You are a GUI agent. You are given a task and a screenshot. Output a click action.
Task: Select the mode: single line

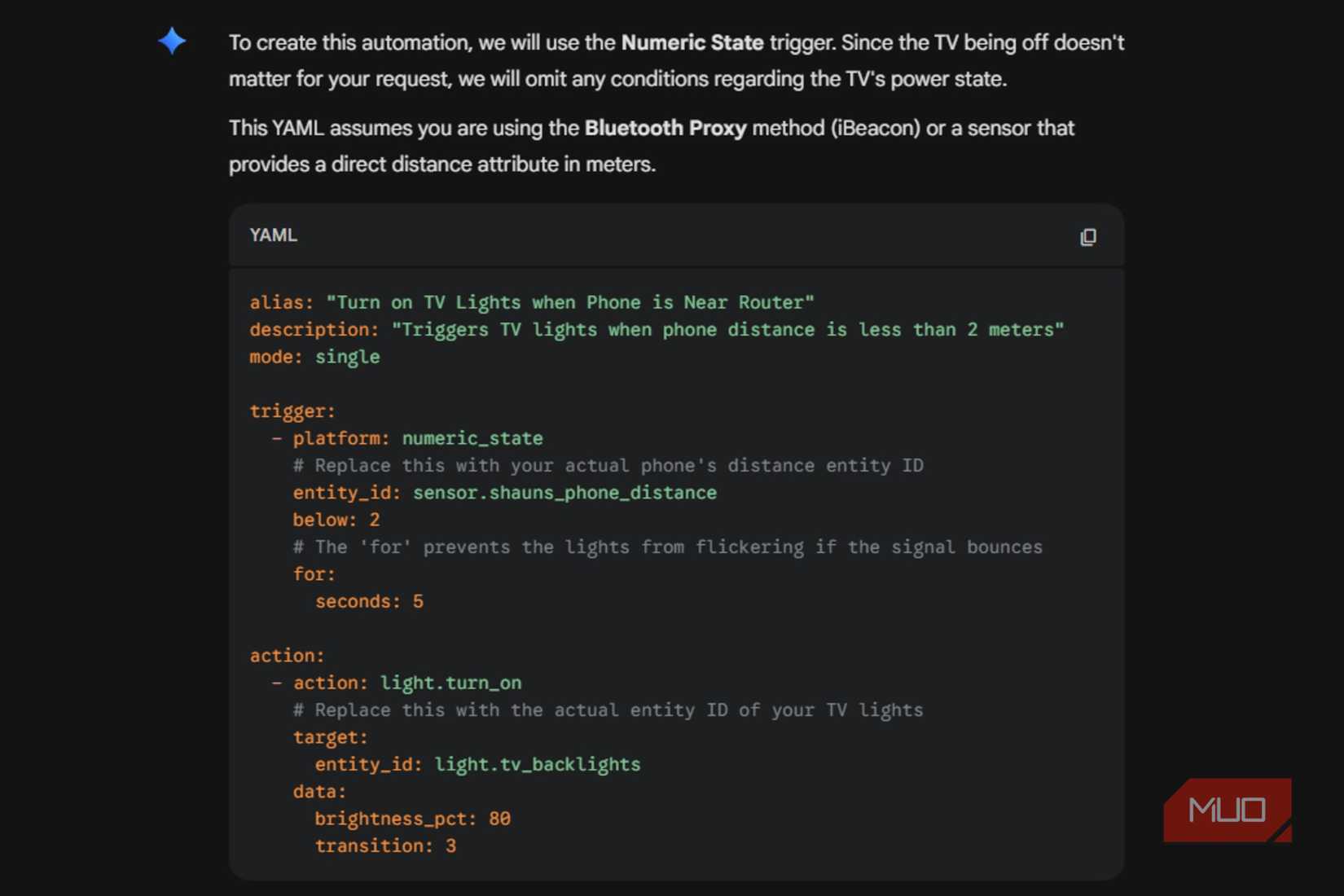pyautogui.click(x=314, y=357)
